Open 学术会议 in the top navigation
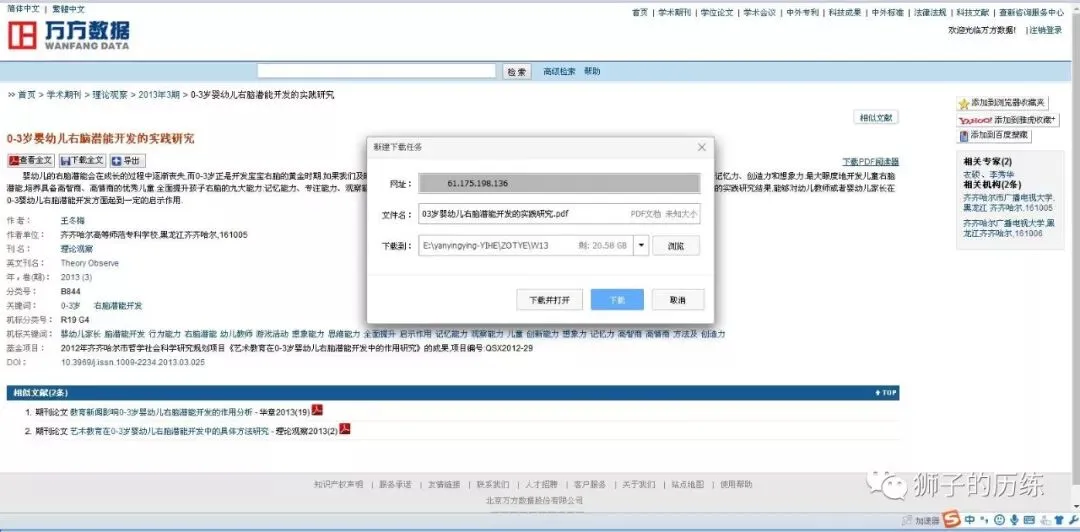The height and width of the screenshot is (532, 1080). coord(759,12)
